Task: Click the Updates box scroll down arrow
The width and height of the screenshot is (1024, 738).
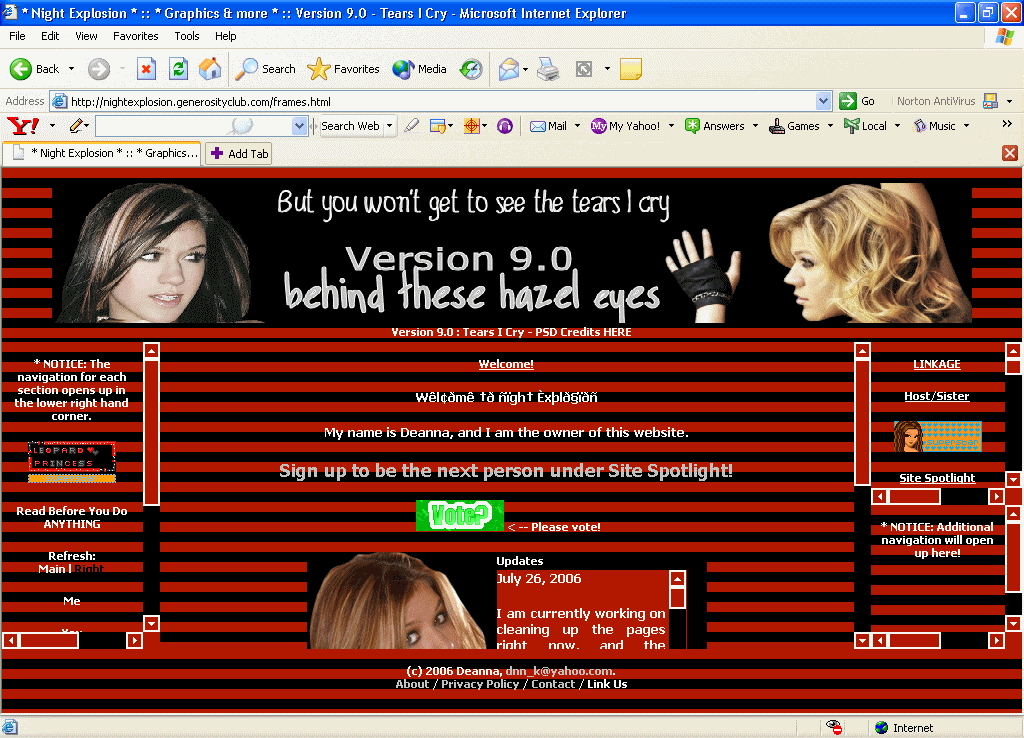Action: [677, 640]
